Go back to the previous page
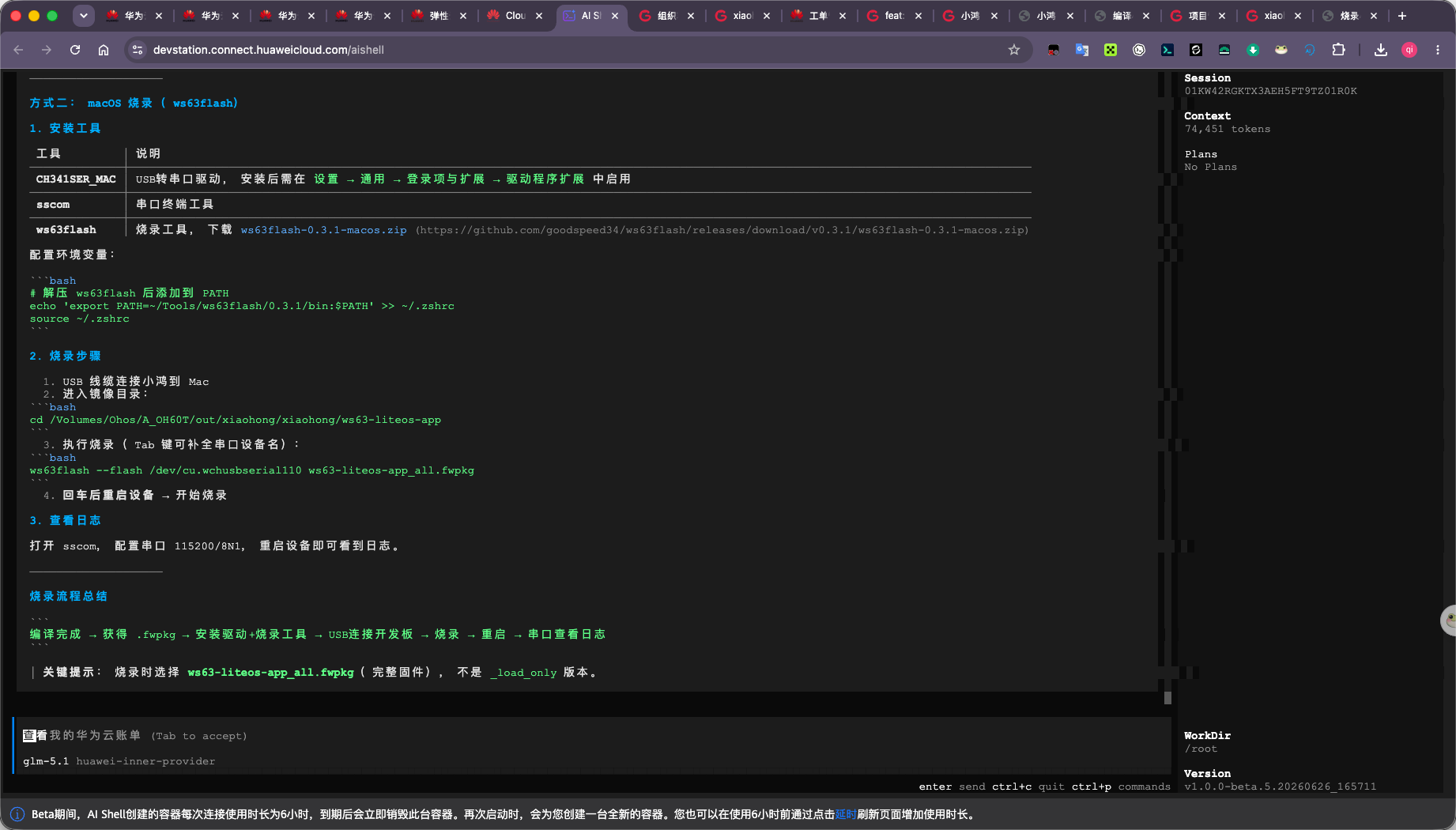 pyautogui.click(x=18, y=50)
